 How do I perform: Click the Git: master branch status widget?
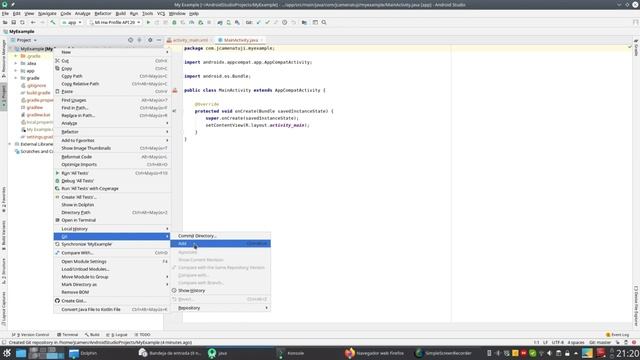point(600,342)
